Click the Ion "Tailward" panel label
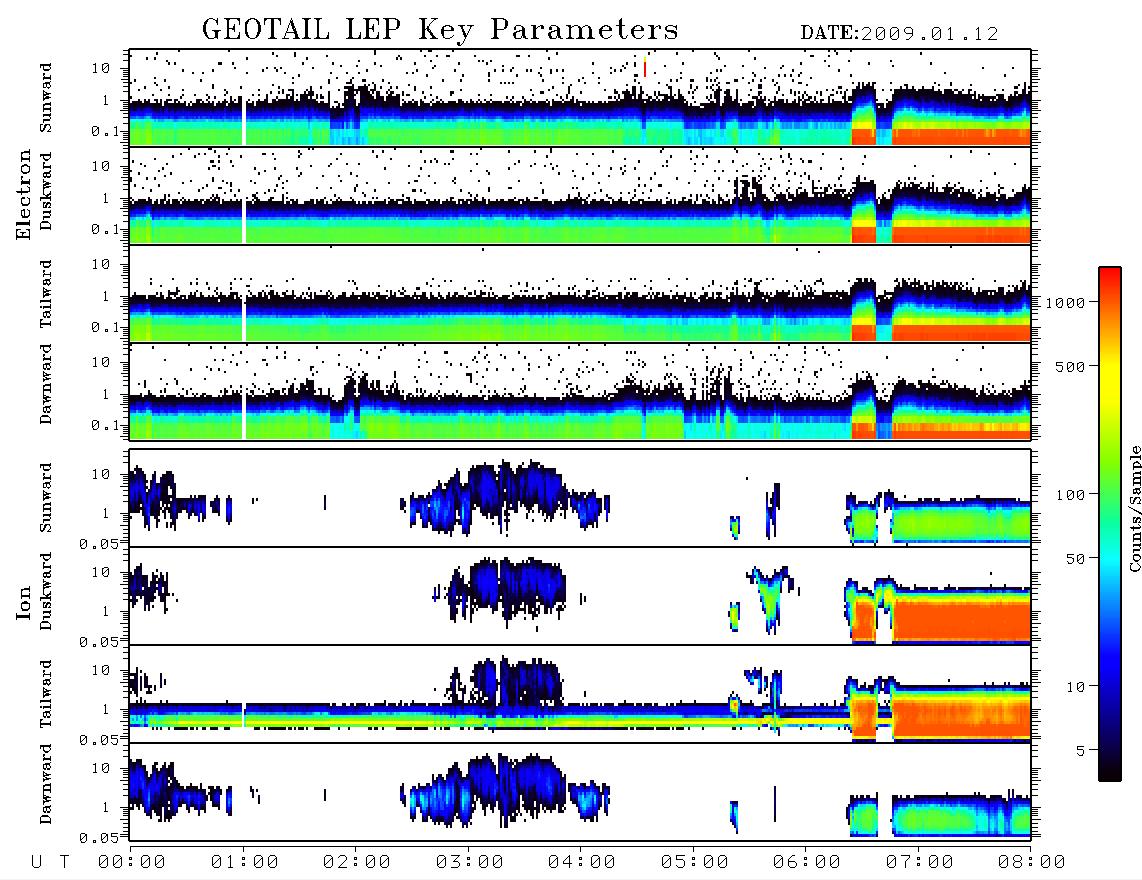Viewport: 1142px width, 880px height. tap(46, 694)
